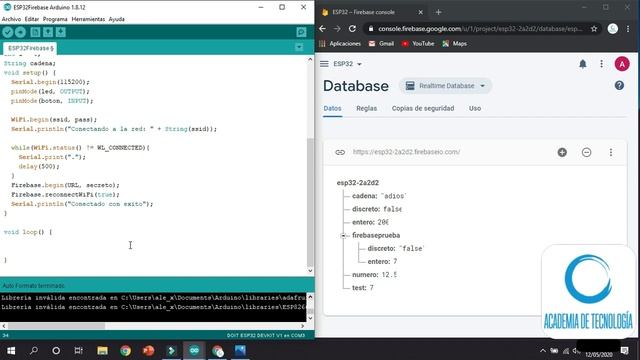Switch to the Copias de seguridad tab
Image resolution: width=640 pixels, height=360 pixels.
coord(423,109)
